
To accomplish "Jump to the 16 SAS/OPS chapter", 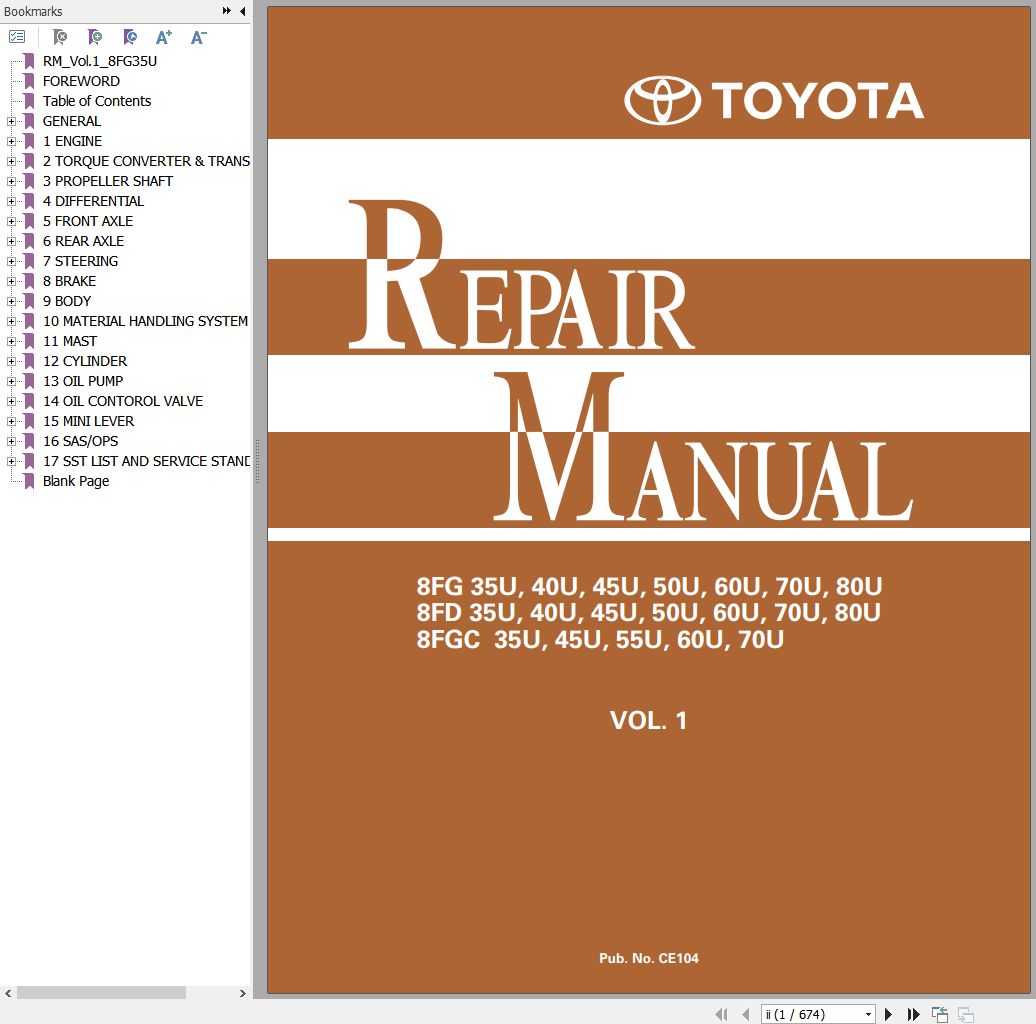I will tap(80, 441).
